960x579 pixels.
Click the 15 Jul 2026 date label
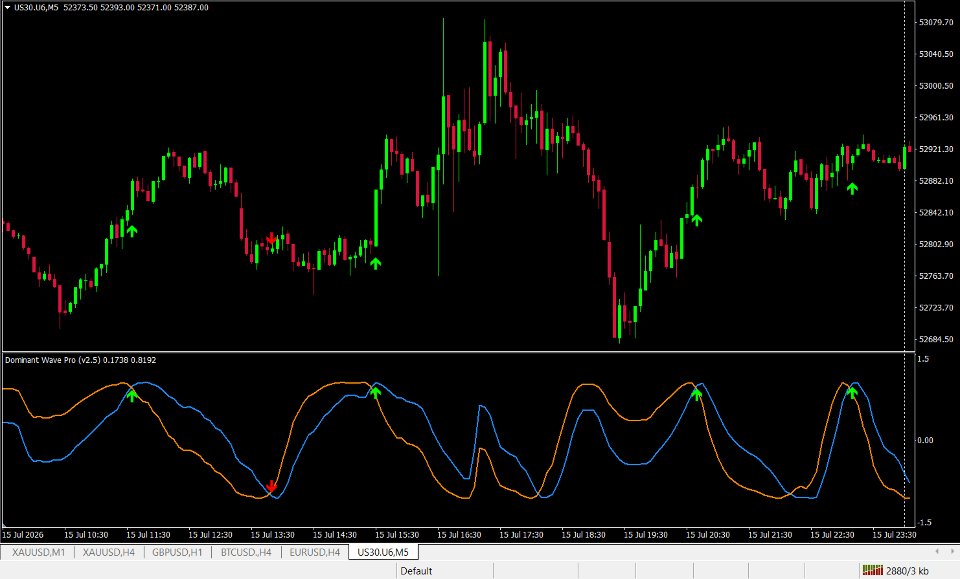pos(23,535)
